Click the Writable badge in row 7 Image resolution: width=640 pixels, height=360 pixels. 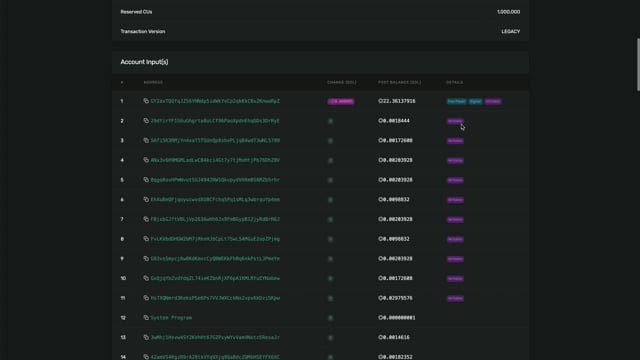pos(455,220)
